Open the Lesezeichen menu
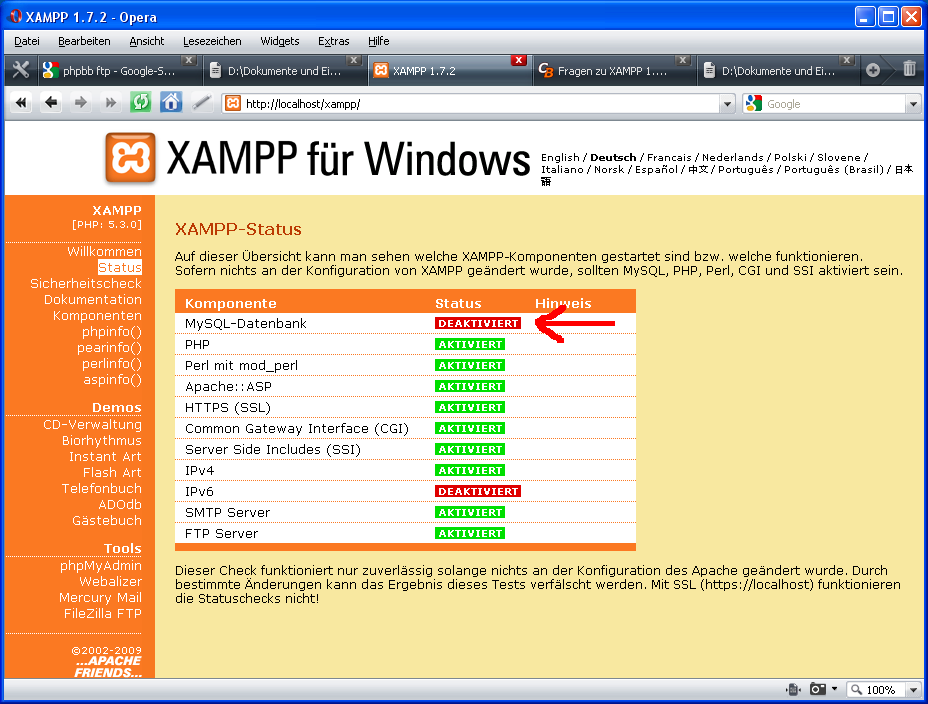Screen dimensions: 928x704 (212, 41)
